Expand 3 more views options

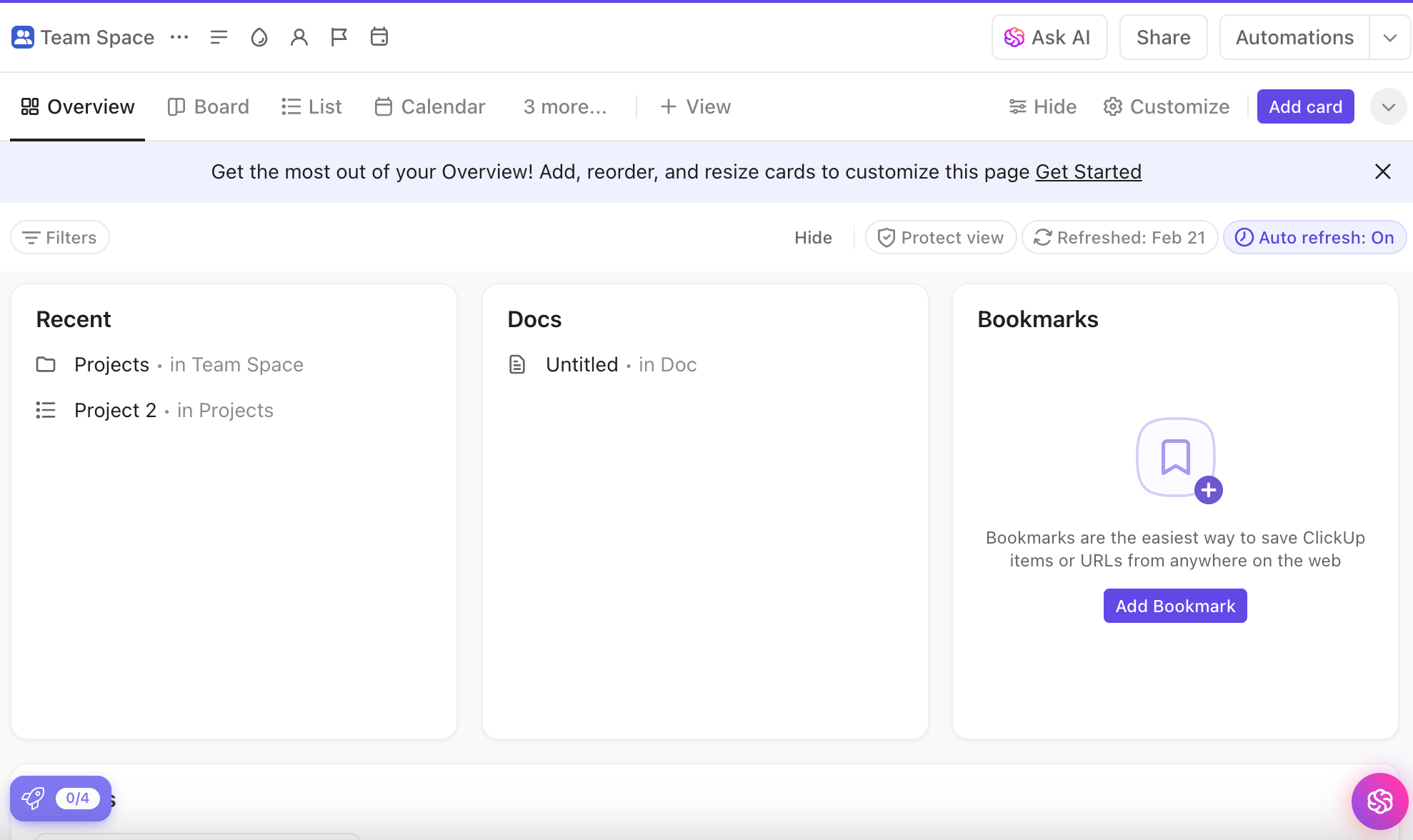click(563, 106)
